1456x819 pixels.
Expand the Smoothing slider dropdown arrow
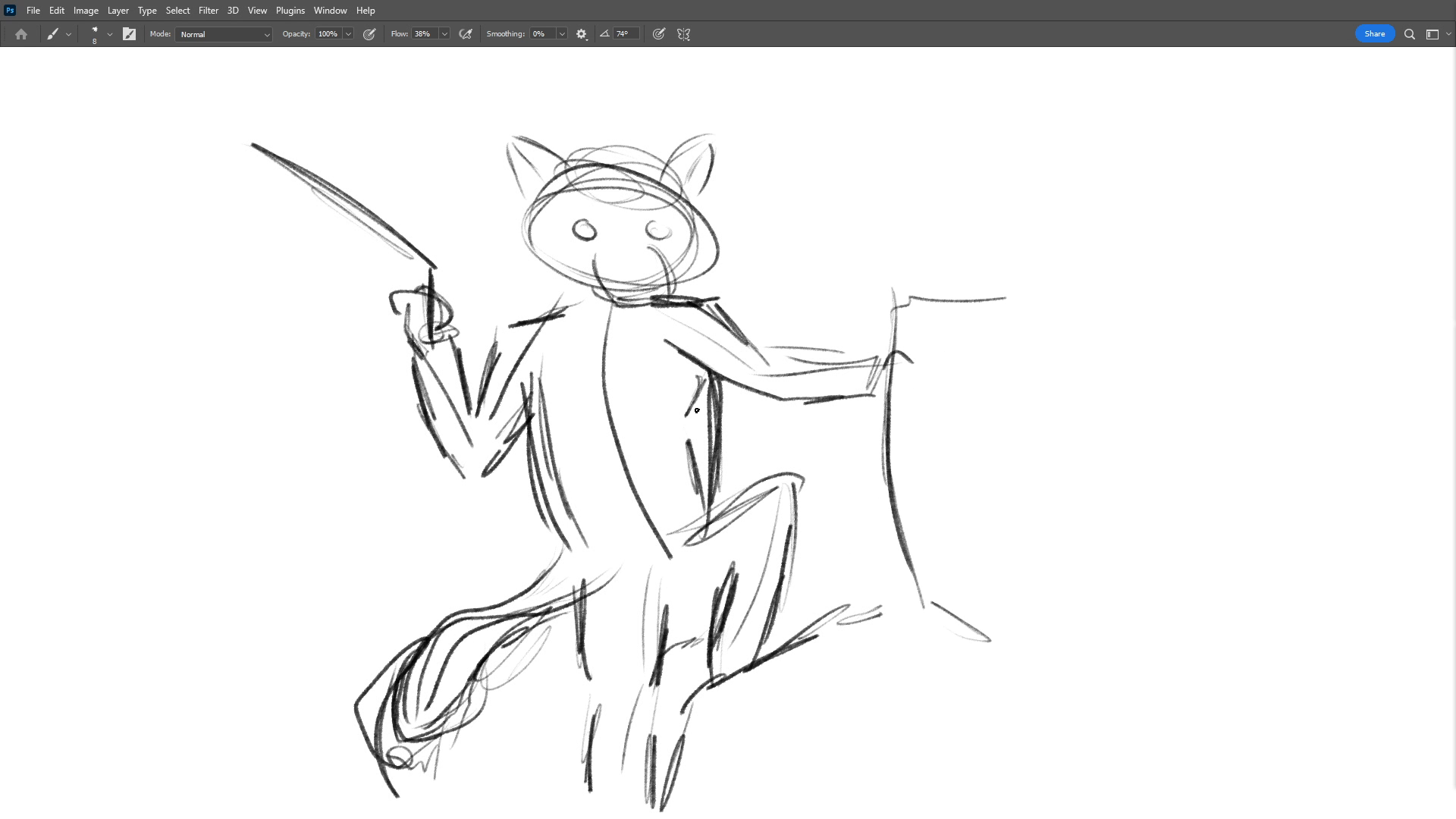point(562,34)
